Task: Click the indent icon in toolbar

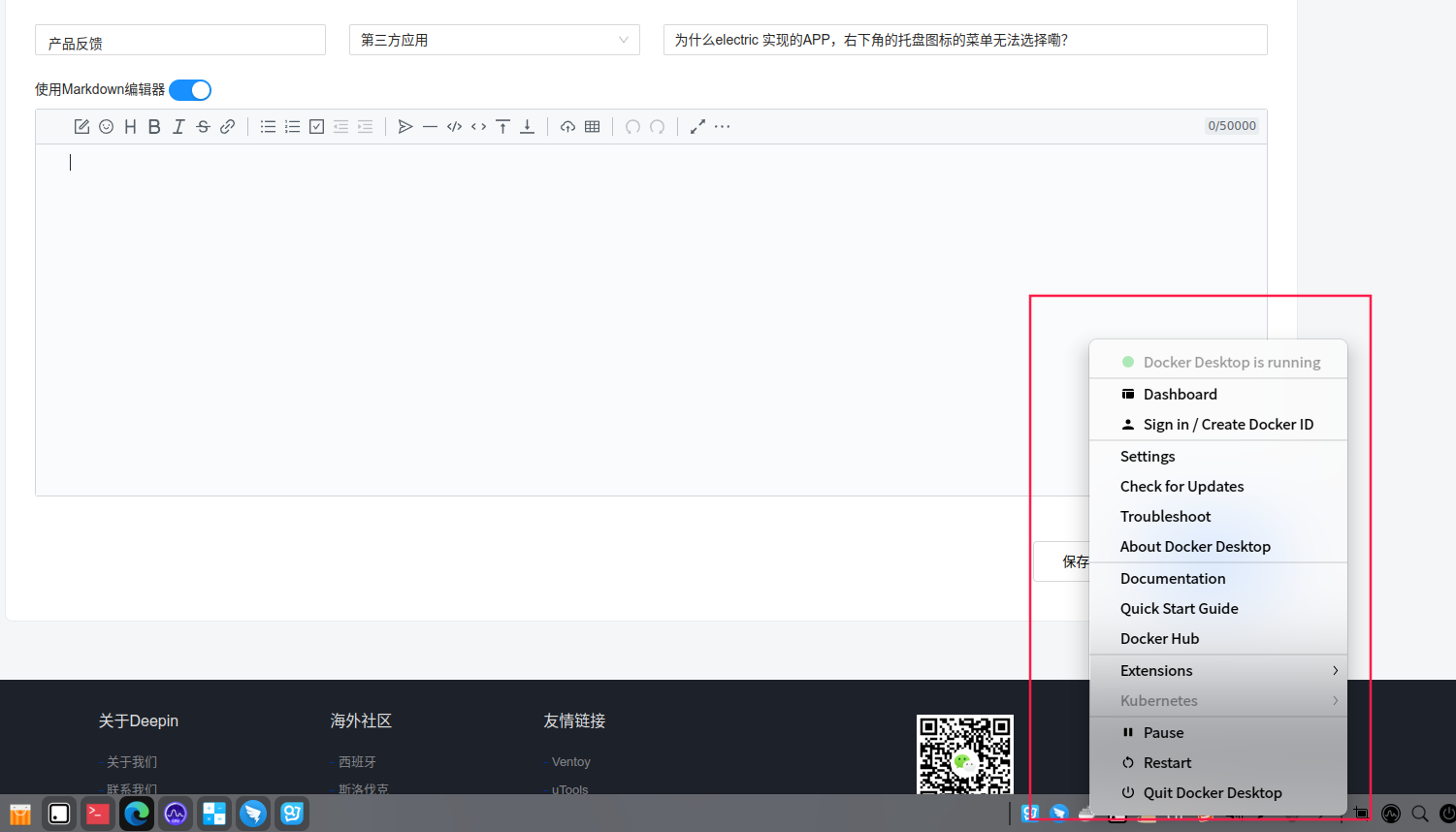Action: [365, 127]
